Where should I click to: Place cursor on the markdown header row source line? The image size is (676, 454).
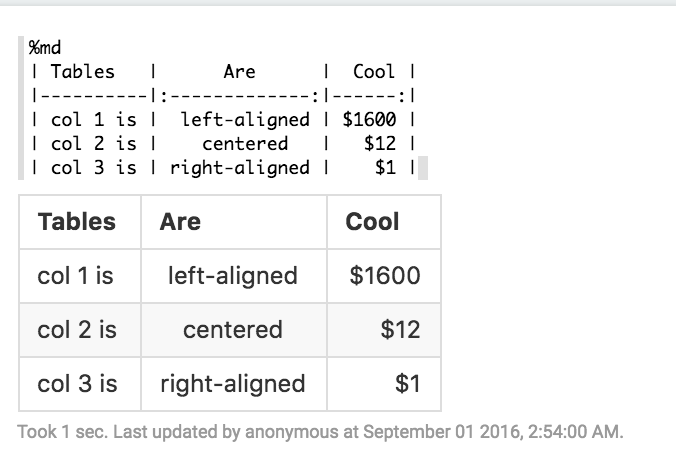[x=222, y=72]
